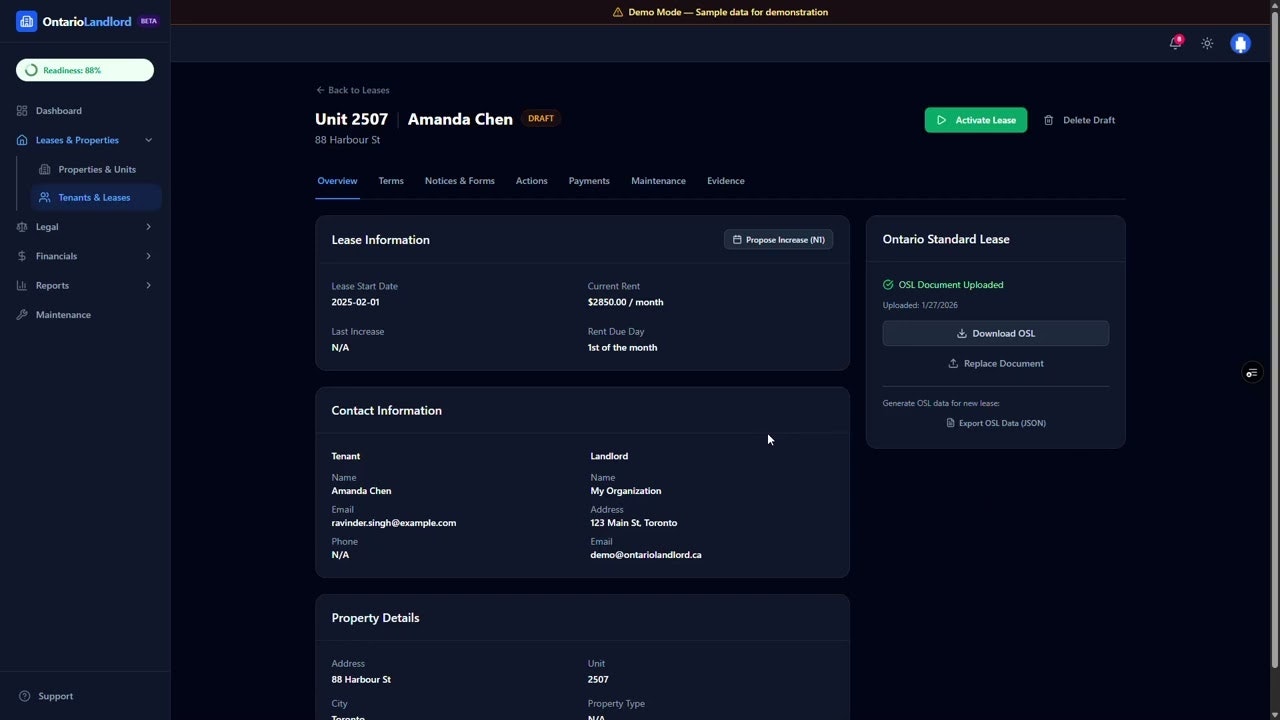Open the notifications bell

click(1175, 43)
